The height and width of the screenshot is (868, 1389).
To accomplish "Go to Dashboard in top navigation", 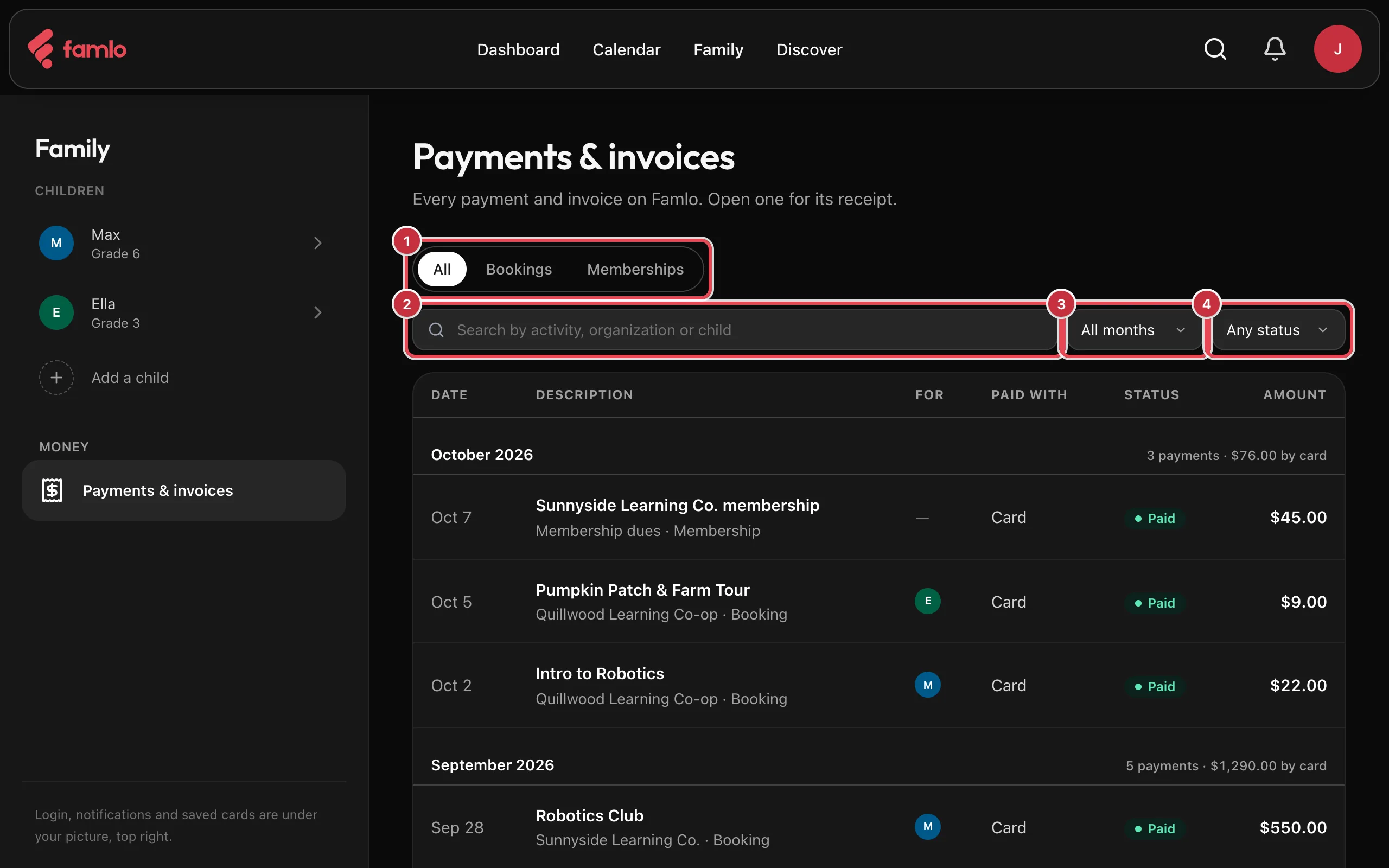I will 518,50.
